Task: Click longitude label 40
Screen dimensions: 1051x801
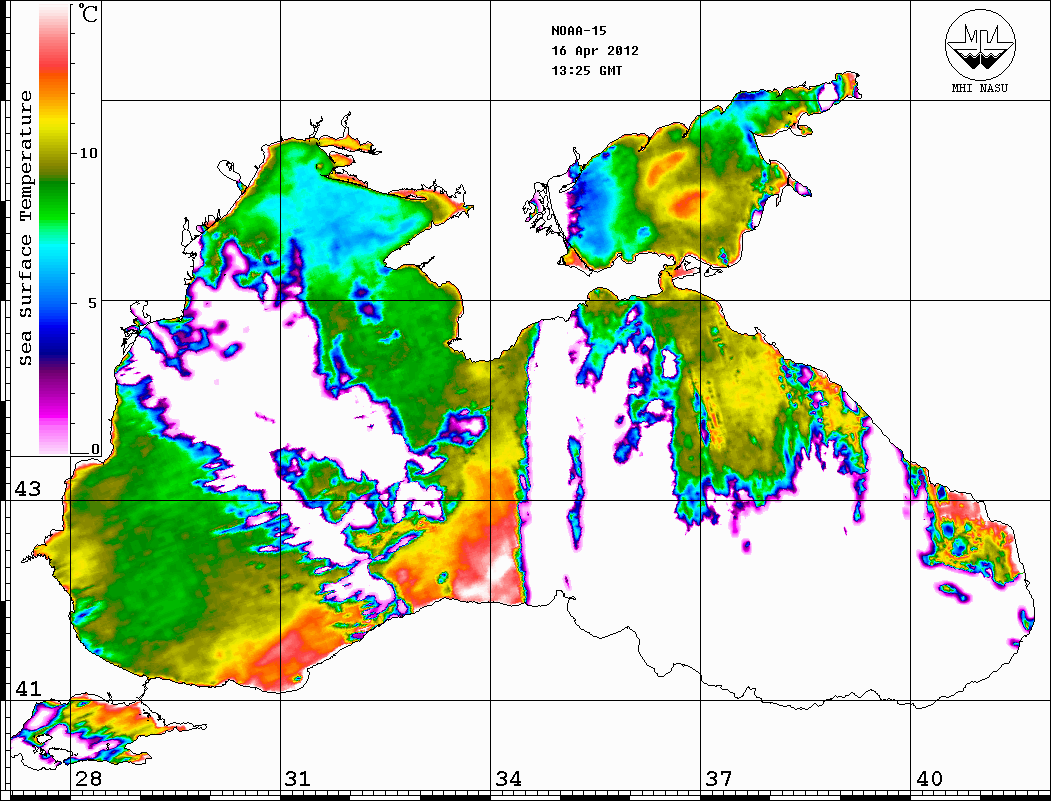Action: coord(929,778)
